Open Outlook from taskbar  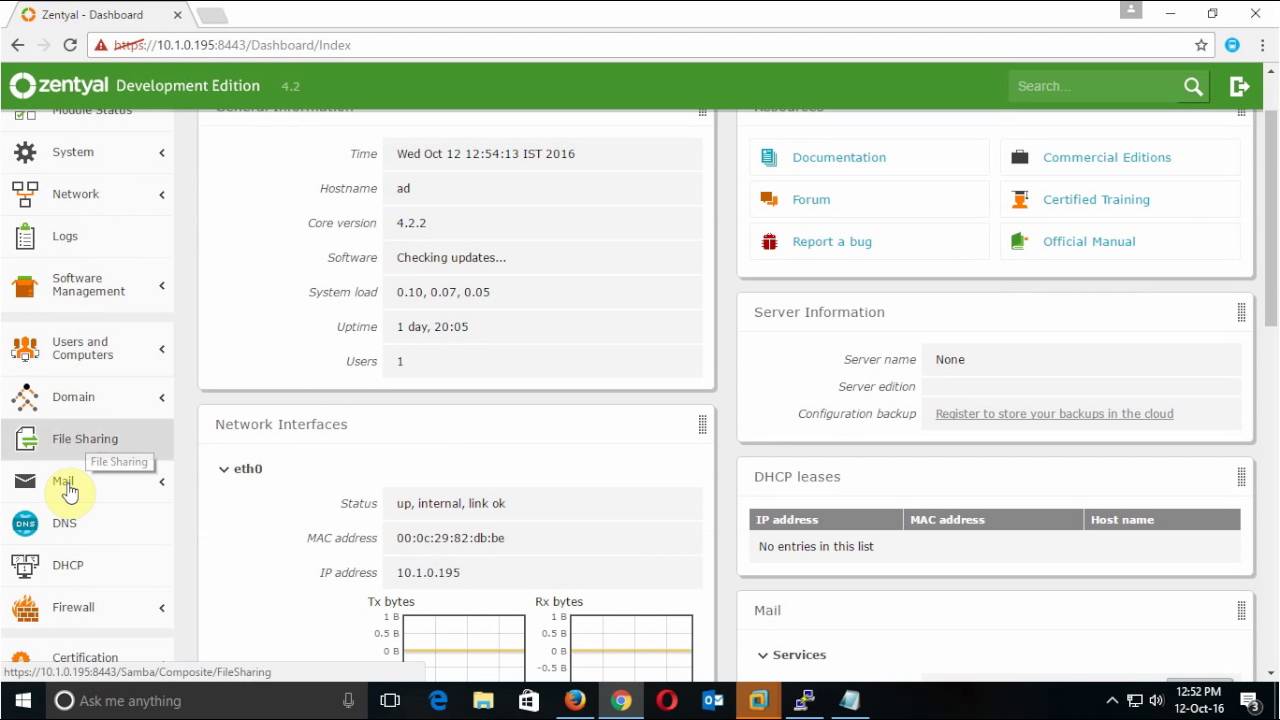click(713, 700)
